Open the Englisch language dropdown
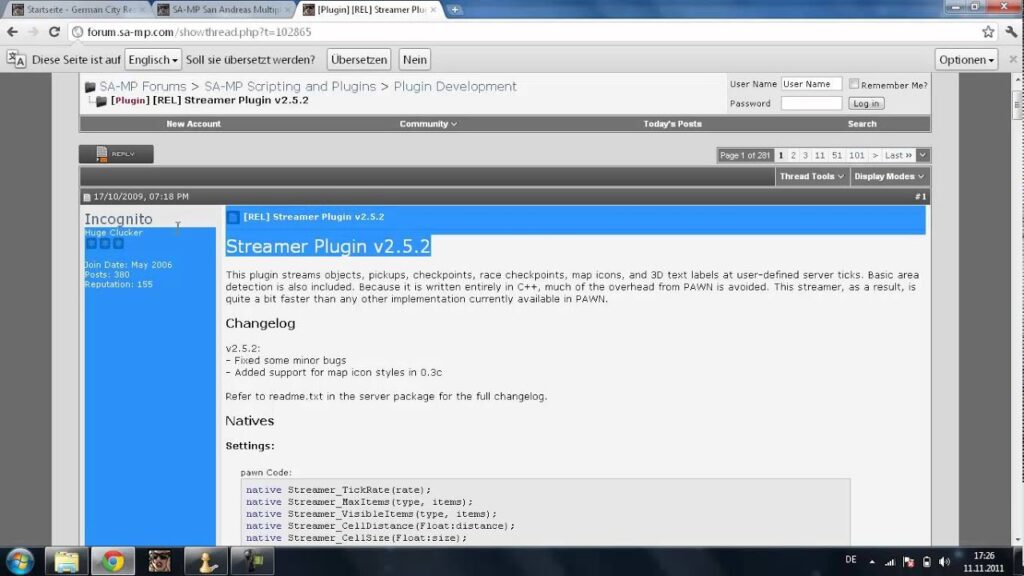 [x=153, y=59]
